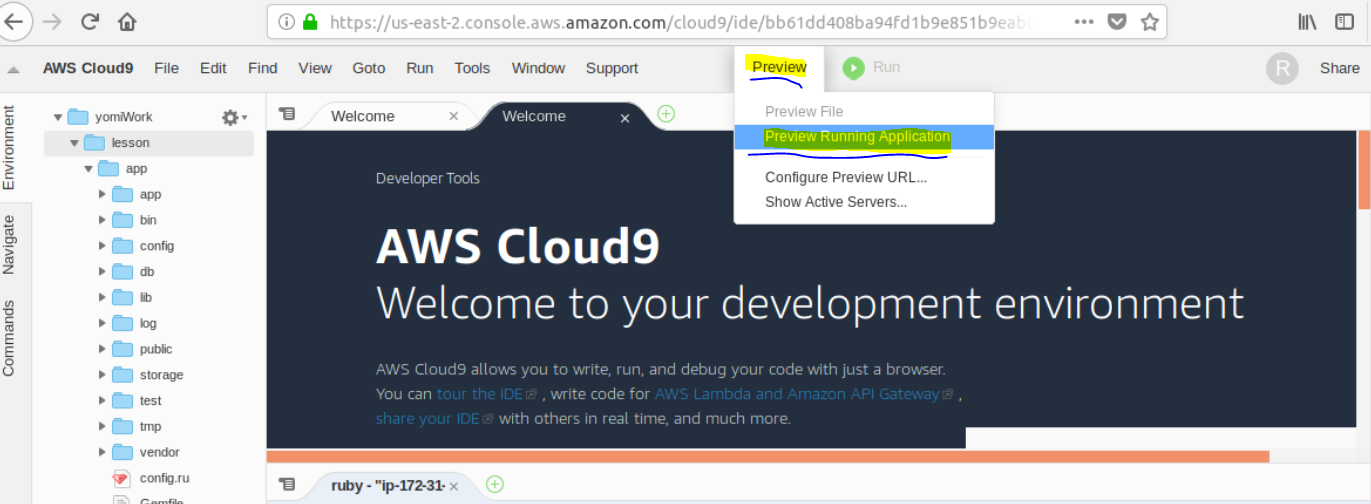Collapse the Cloud9 menu bar arrow
1371x504 pixels.
(13, 69)
